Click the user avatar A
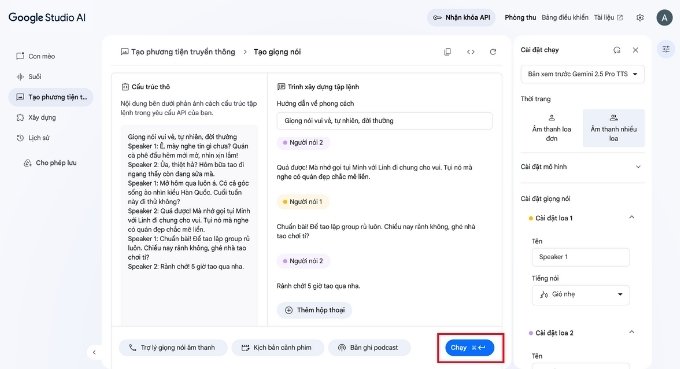The image size is (680, 369). pyautogui.click(x=664, y=18)
